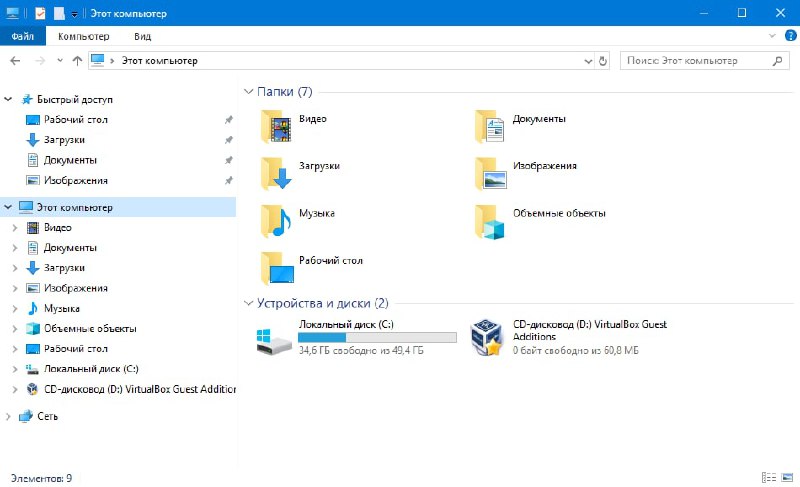Select the VirtualBox Guest Additions CD drive icon
800x487 pixels.
(487, 337)
